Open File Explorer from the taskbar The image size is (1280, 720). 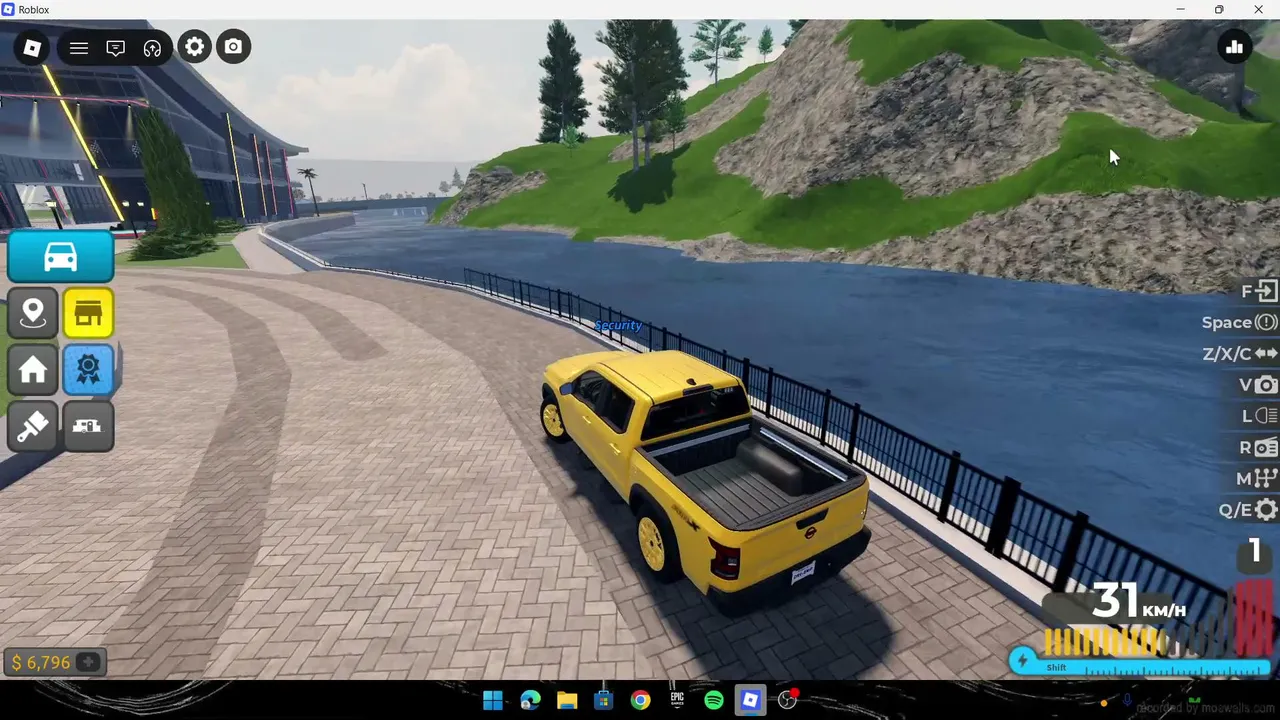pos(567,700)
